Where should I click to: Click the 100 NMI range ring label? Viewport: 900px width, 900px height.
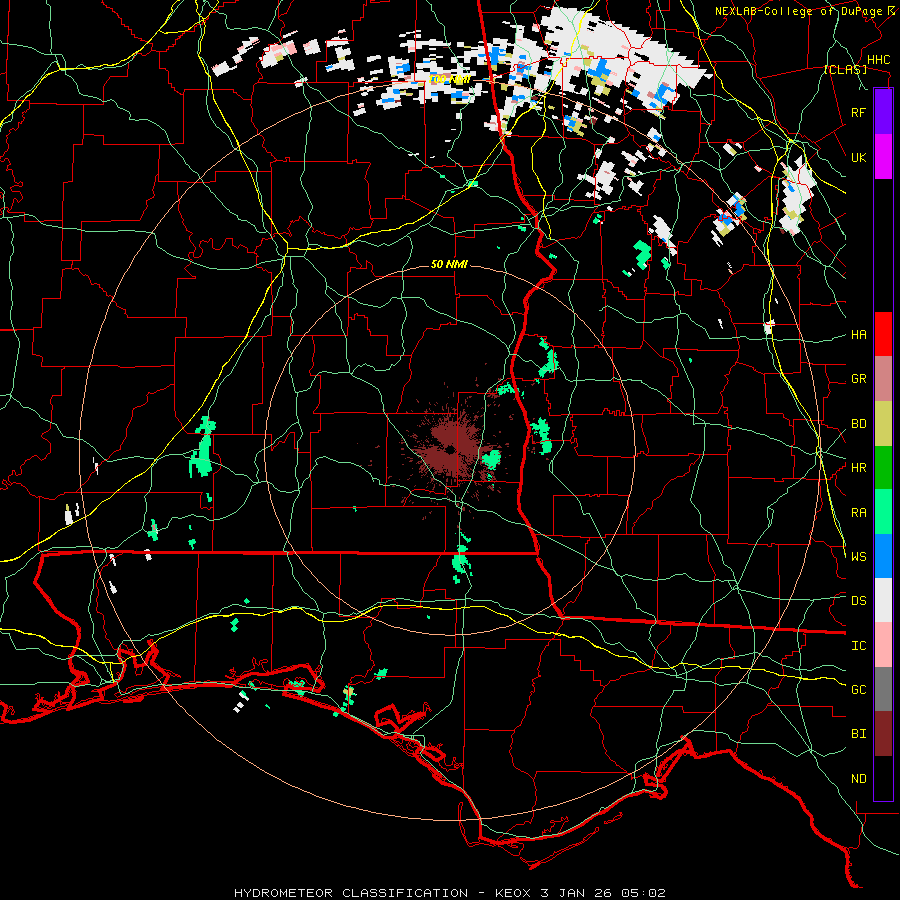point(449,79)
